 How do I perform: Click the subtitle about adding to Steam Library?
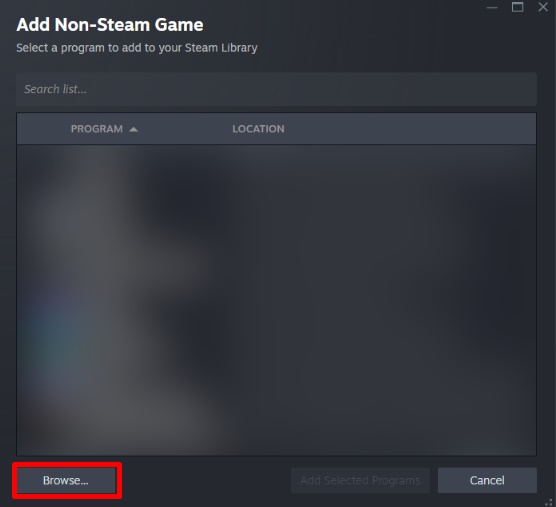137,48
